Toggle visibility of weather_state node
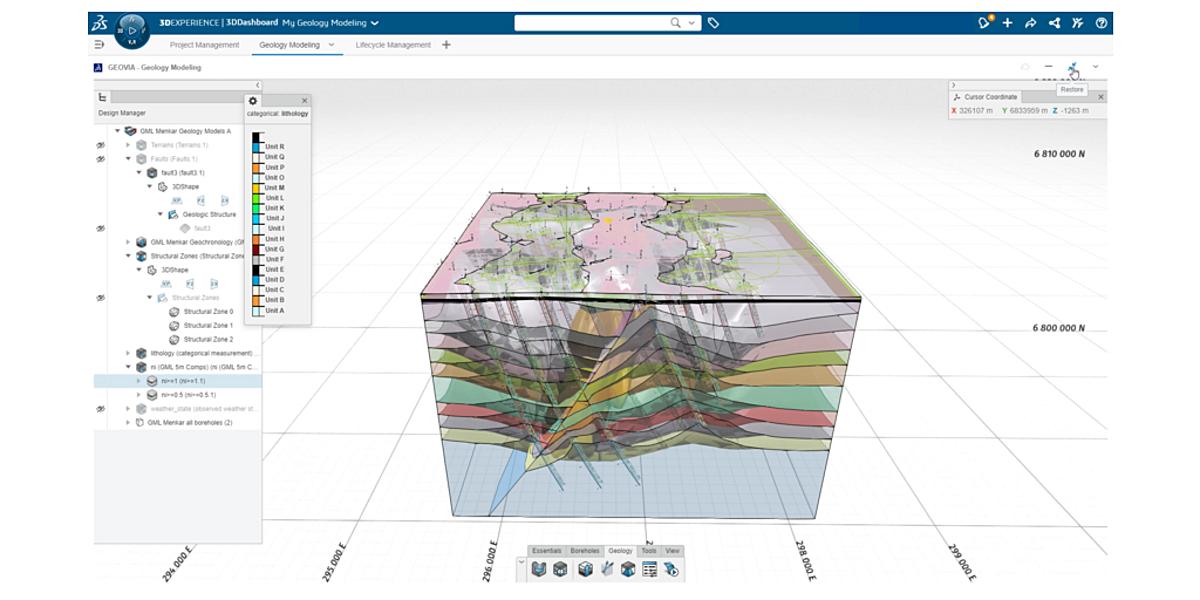The width and height of the screenshot is (1200, 600). coord(98,407)
